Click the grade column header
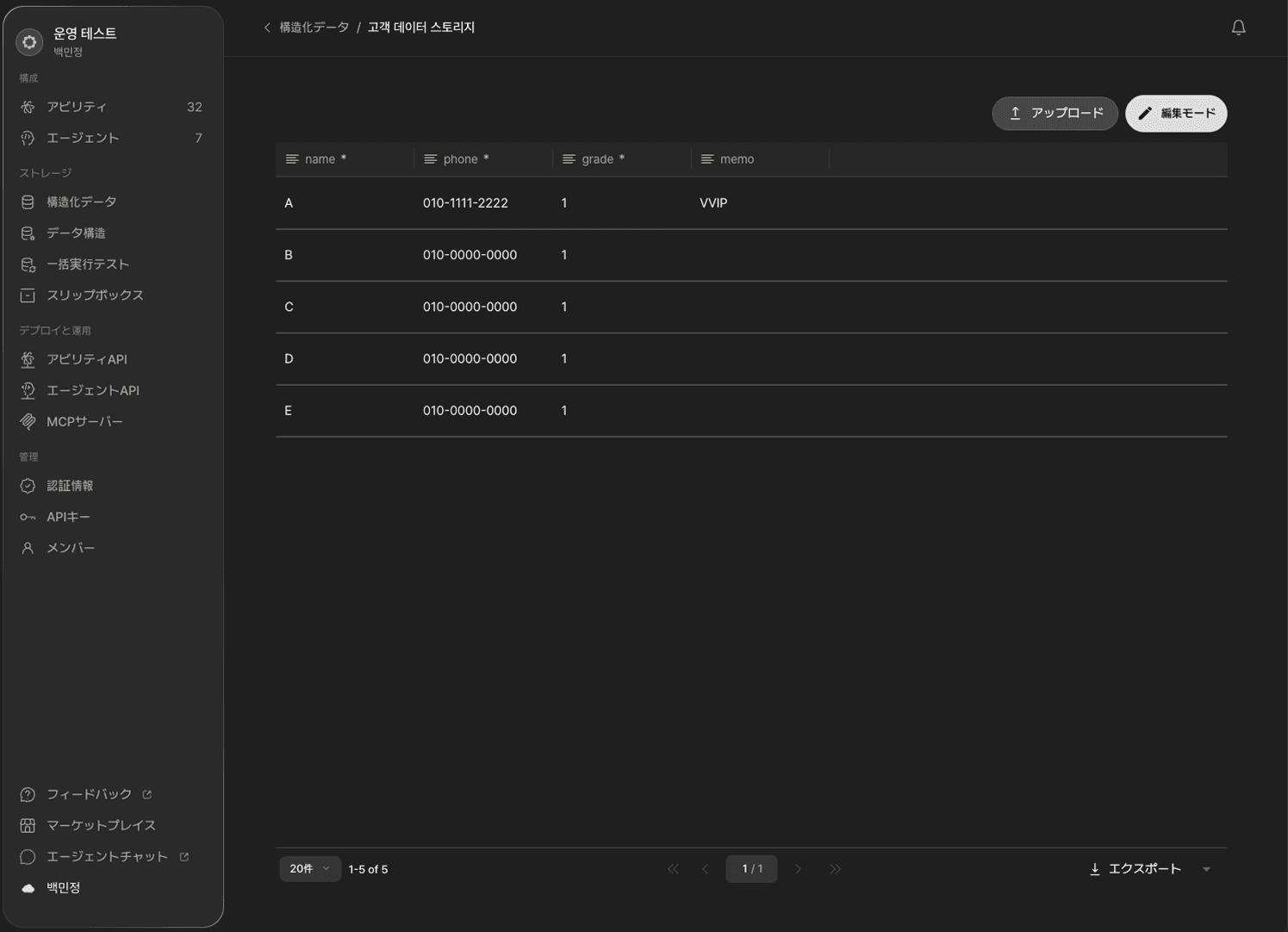 click(621, 159)
